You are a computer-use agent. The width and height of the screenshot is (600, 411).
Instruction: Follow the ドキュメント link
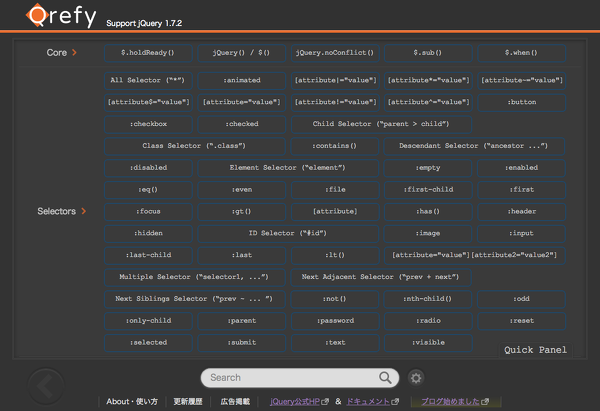pos(372,401)
